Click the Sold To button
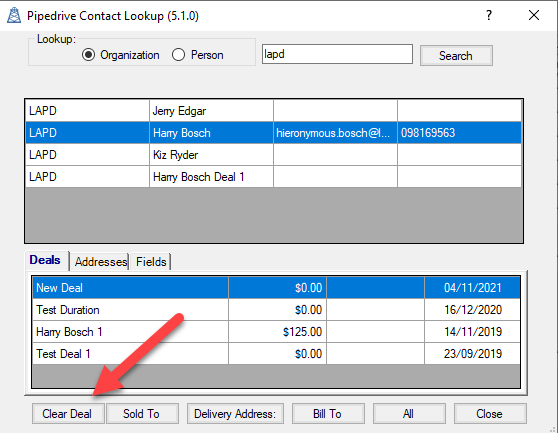This screenshot has width=558, height=433. [142, 414]
